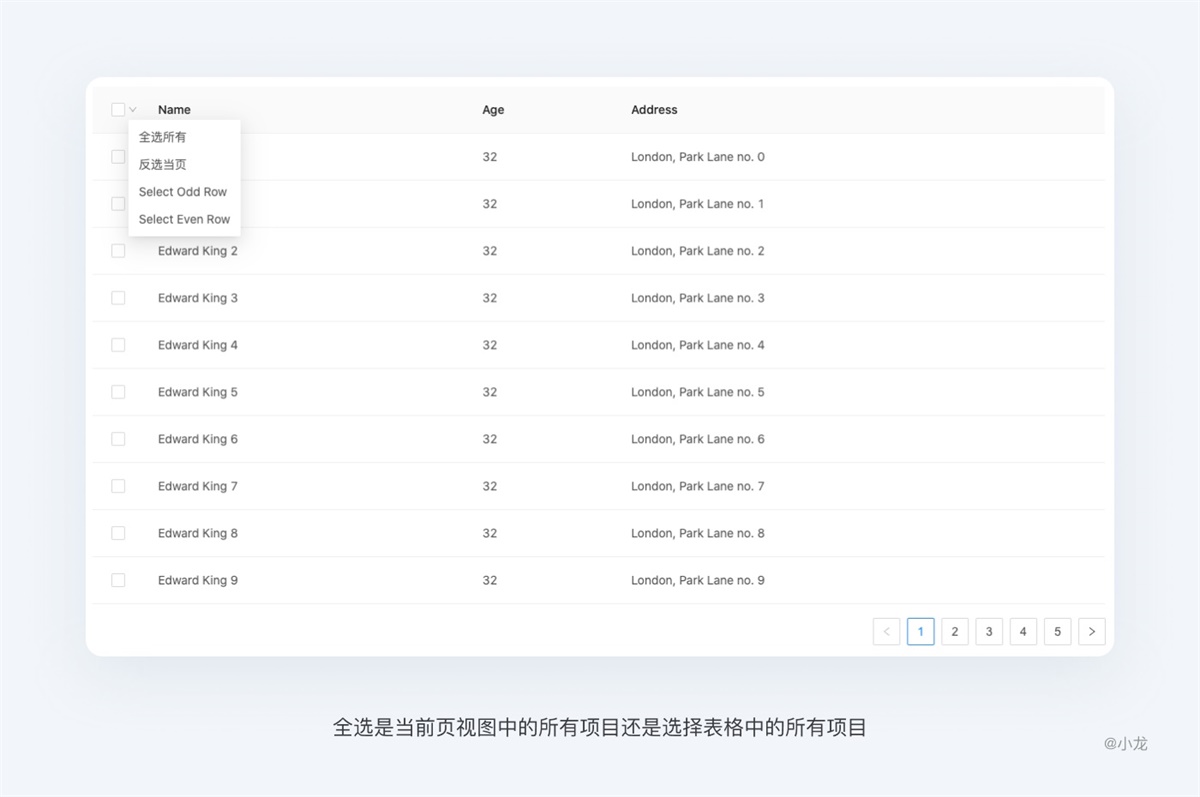Click the Edward King 9 name cell
The image size is (1200, 797).
(x=198, y=580)
